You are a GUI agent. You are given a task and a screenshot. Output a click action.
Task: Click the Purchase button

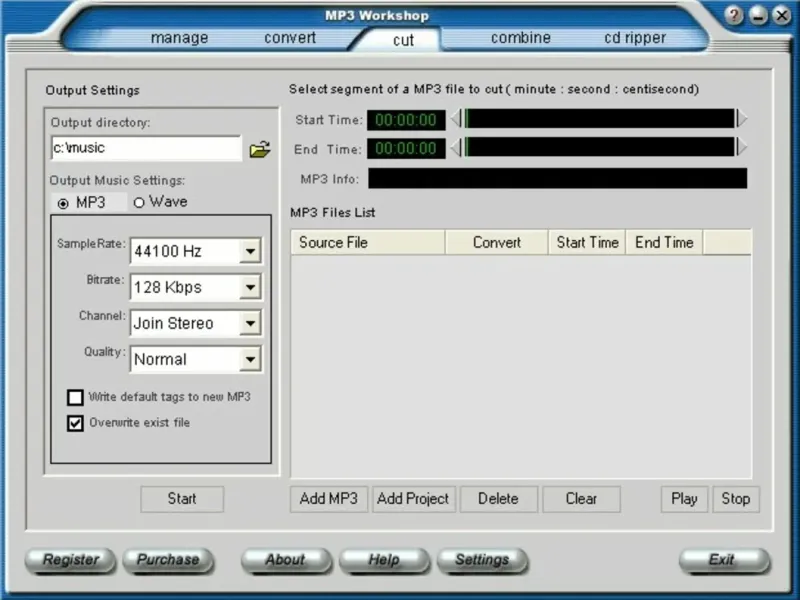168,560
